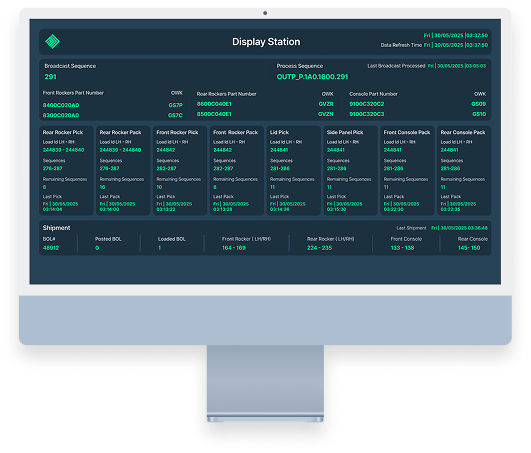Click rear rocker part number 8600C040E1
Screen dimensions: 531x453
214,104
